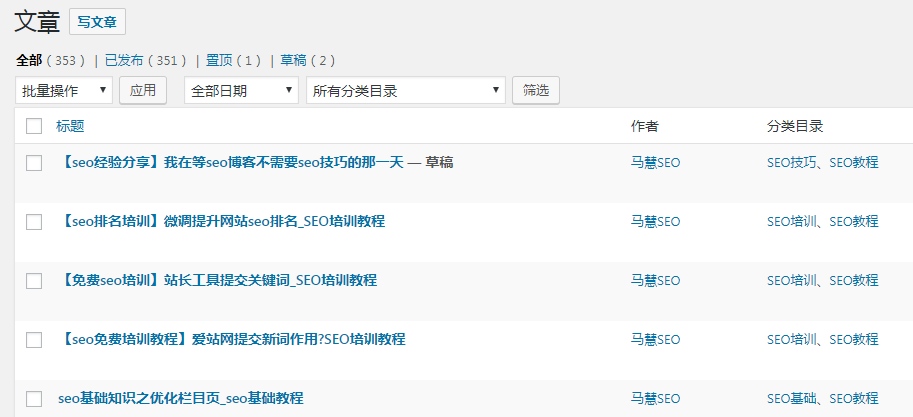Open SEO技巧 category link

(791, 162)
